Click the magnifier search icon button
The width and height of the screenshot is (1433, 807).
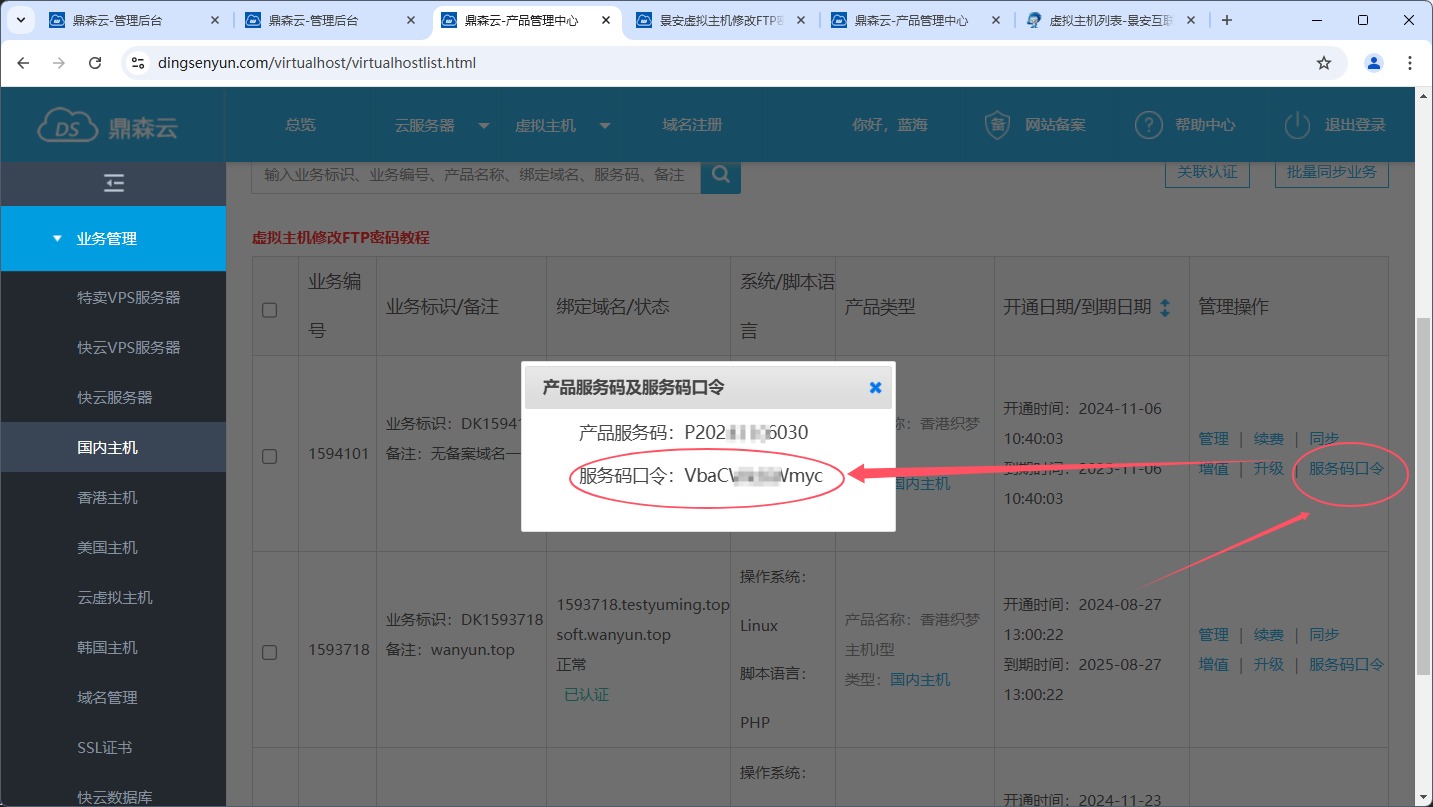click(x=720, y=175)
